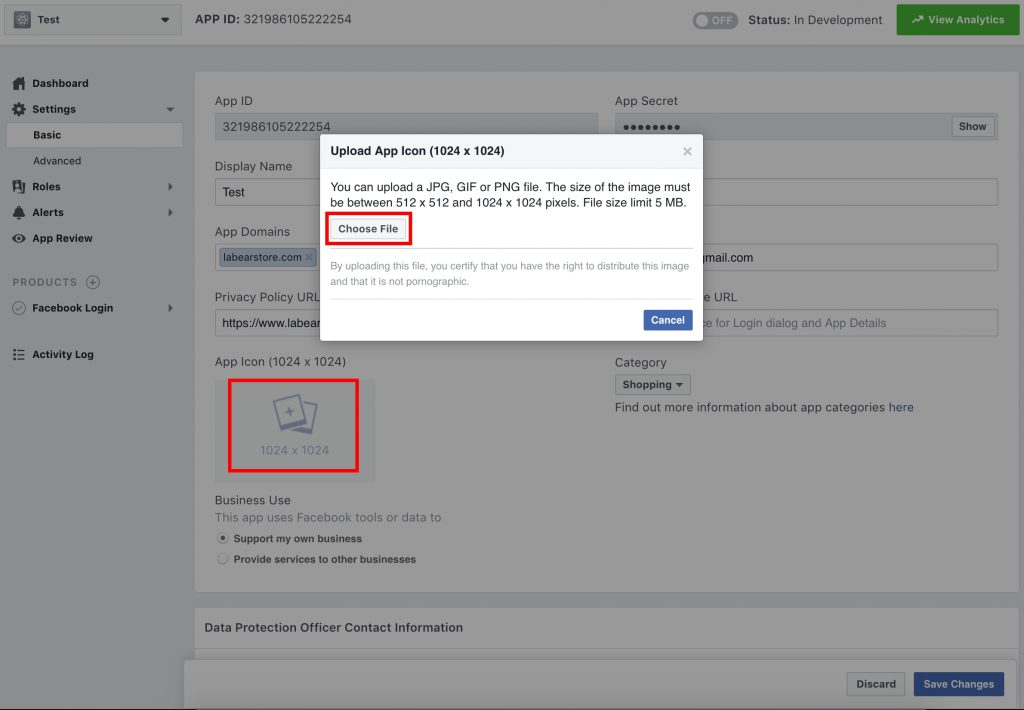Click the App Domains field

[x=268, y=257]
